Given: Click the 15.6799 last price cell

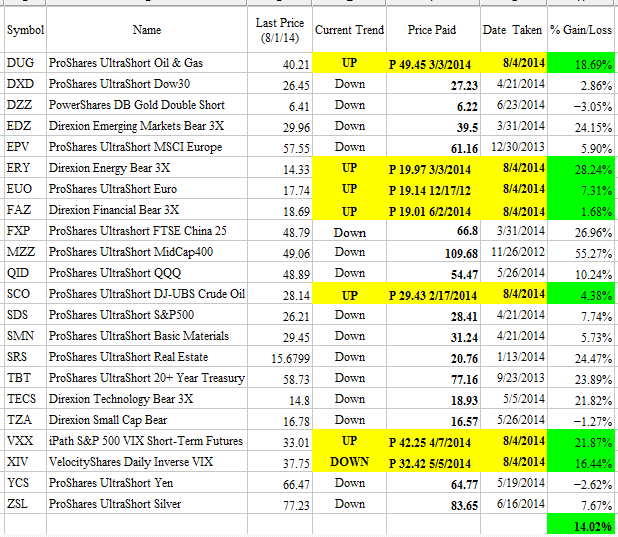Looking at the screenshot, I should tap(280, 357).
